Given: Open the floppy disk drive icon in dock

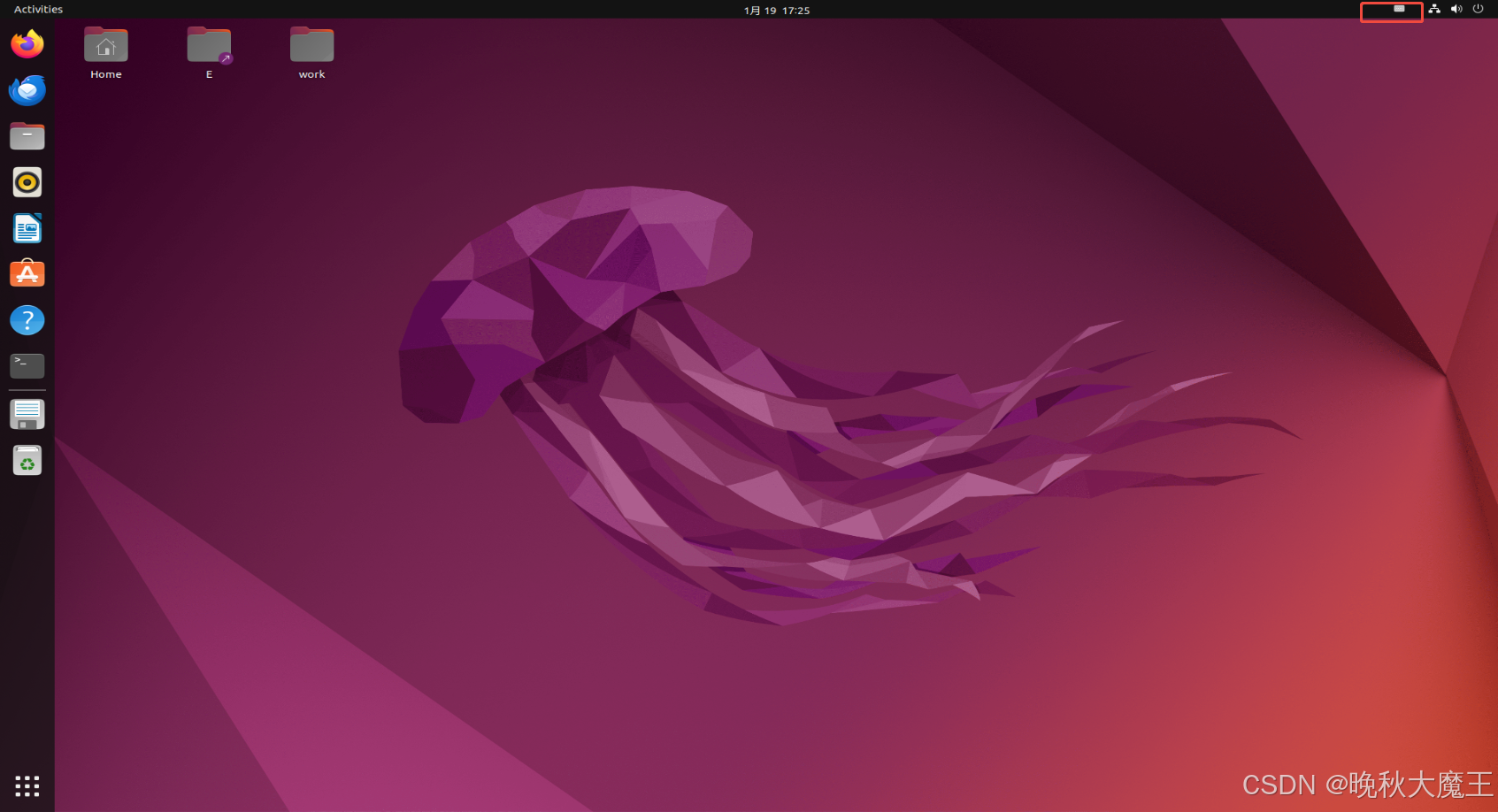Looking at the screenshot, I should pyautogui.click(x=27, y=414).
